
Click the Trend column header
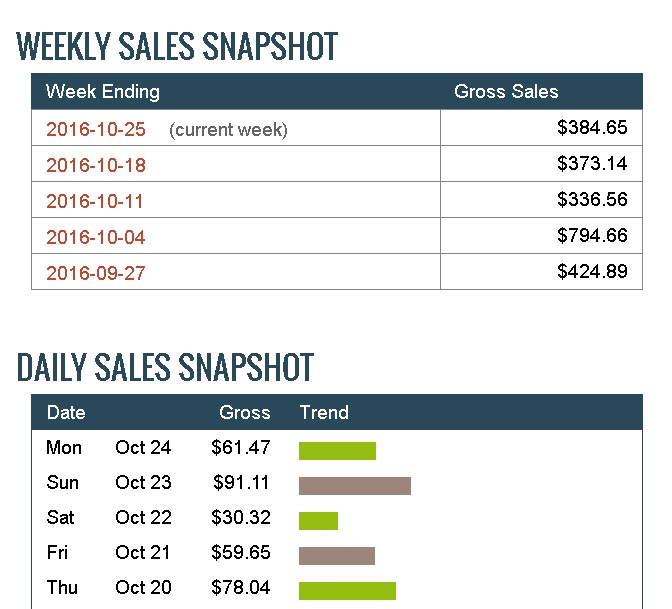[324, 412]
